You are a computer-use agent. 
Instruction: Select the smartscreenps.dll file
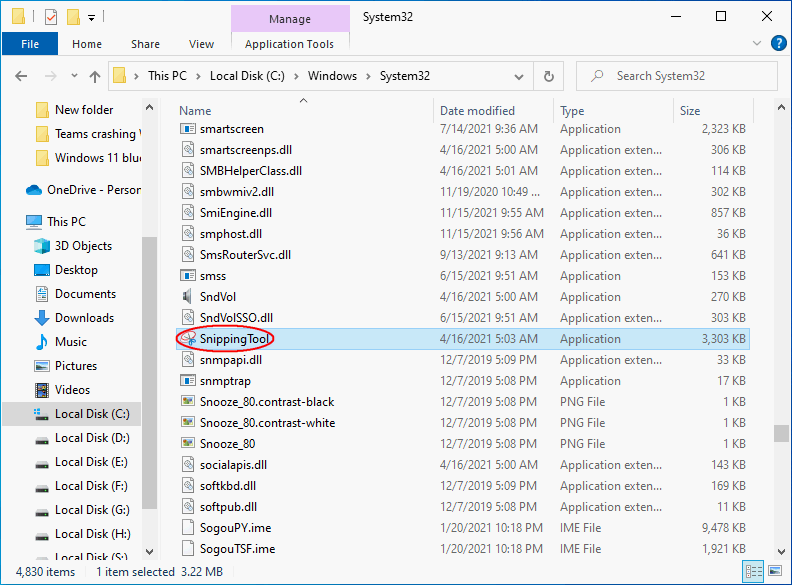(245, 150)
